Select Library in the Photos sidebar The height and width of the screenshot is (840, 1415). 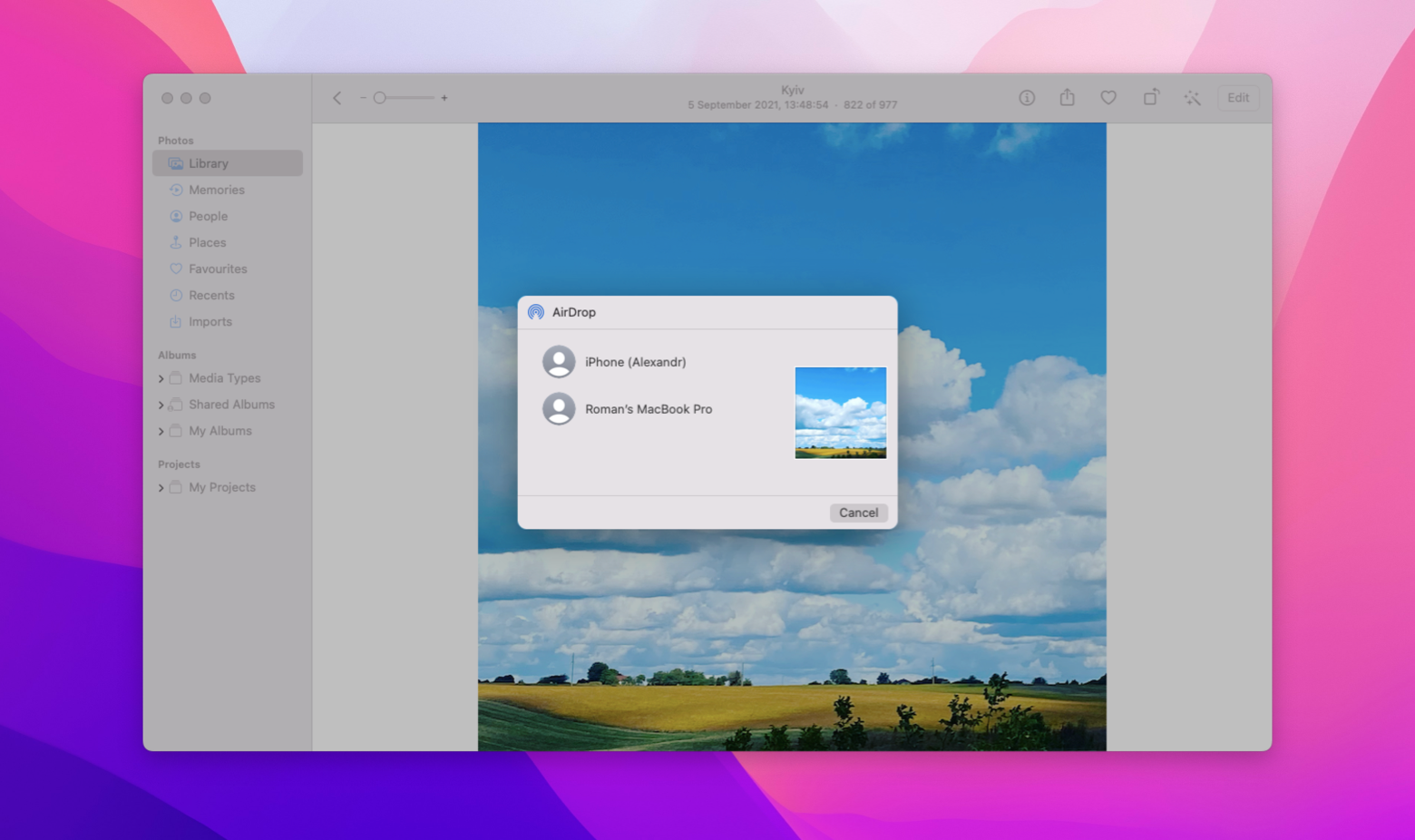[207, 163]
